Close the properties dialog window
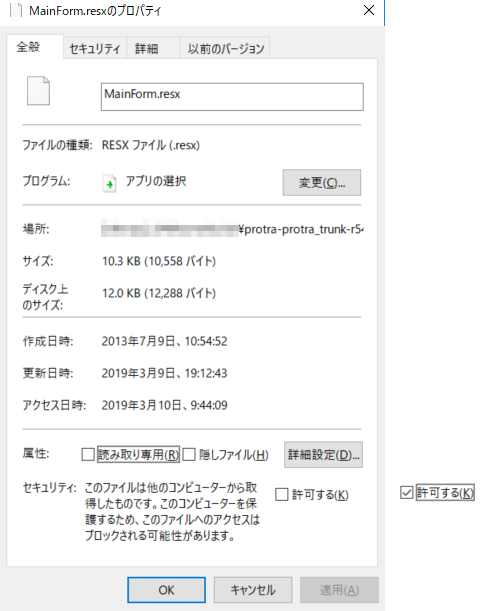 369,11
